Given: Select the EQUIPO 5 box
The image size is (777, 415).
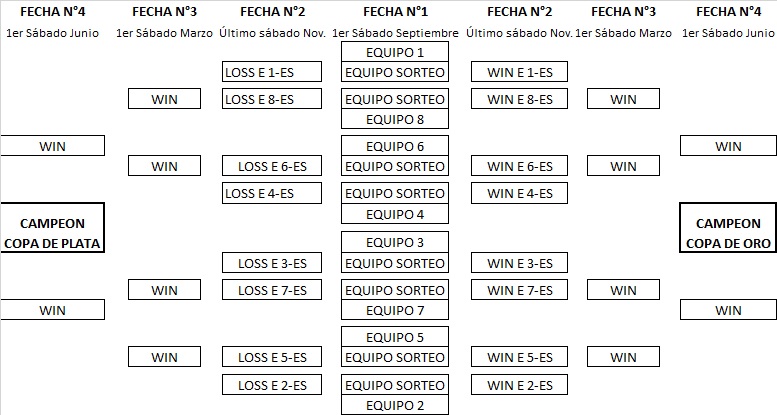Looking at the screenshot, I should tap(395, 337).
